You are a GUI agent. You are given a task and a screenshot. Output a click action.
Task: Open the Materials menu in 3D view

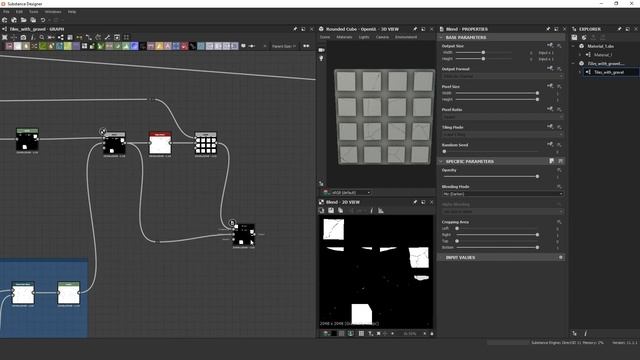[344, 37]
